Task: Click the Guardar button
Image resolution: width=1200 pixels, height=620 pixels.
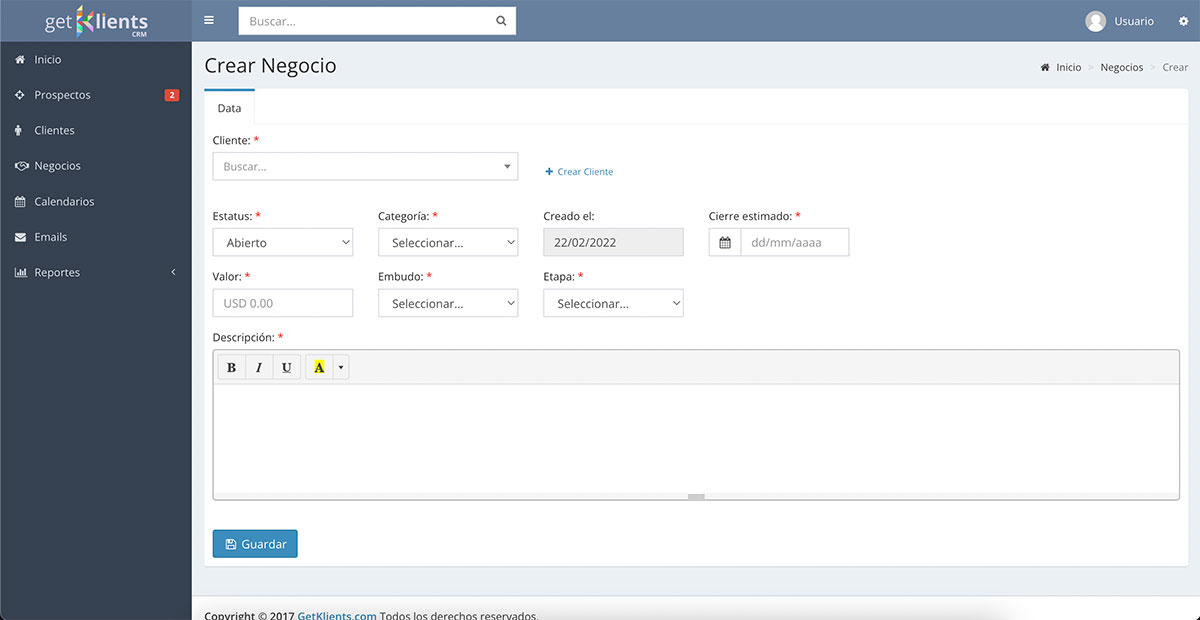Action: (255, 544)
